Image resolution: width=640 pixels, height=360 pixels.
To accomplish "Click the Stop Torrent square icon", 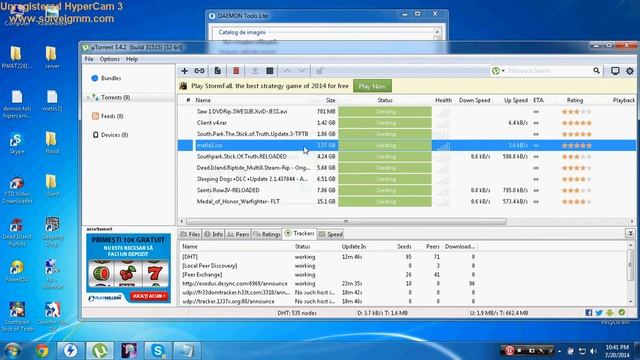I will pos(270,71).
